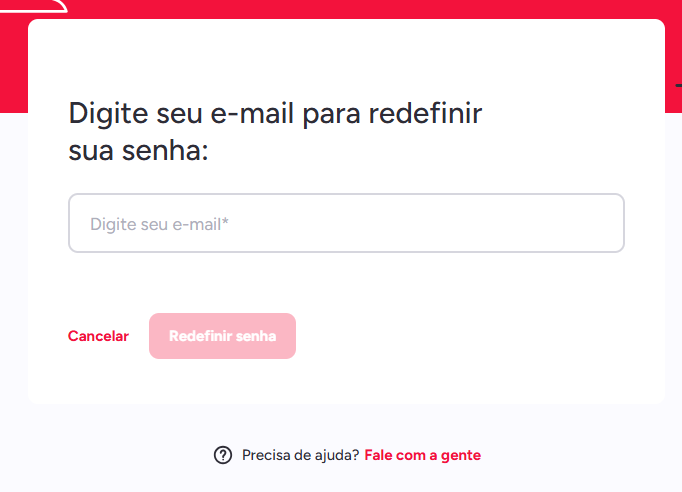
Task: Click the question mark help icon
Action: [x=223, y=455]
